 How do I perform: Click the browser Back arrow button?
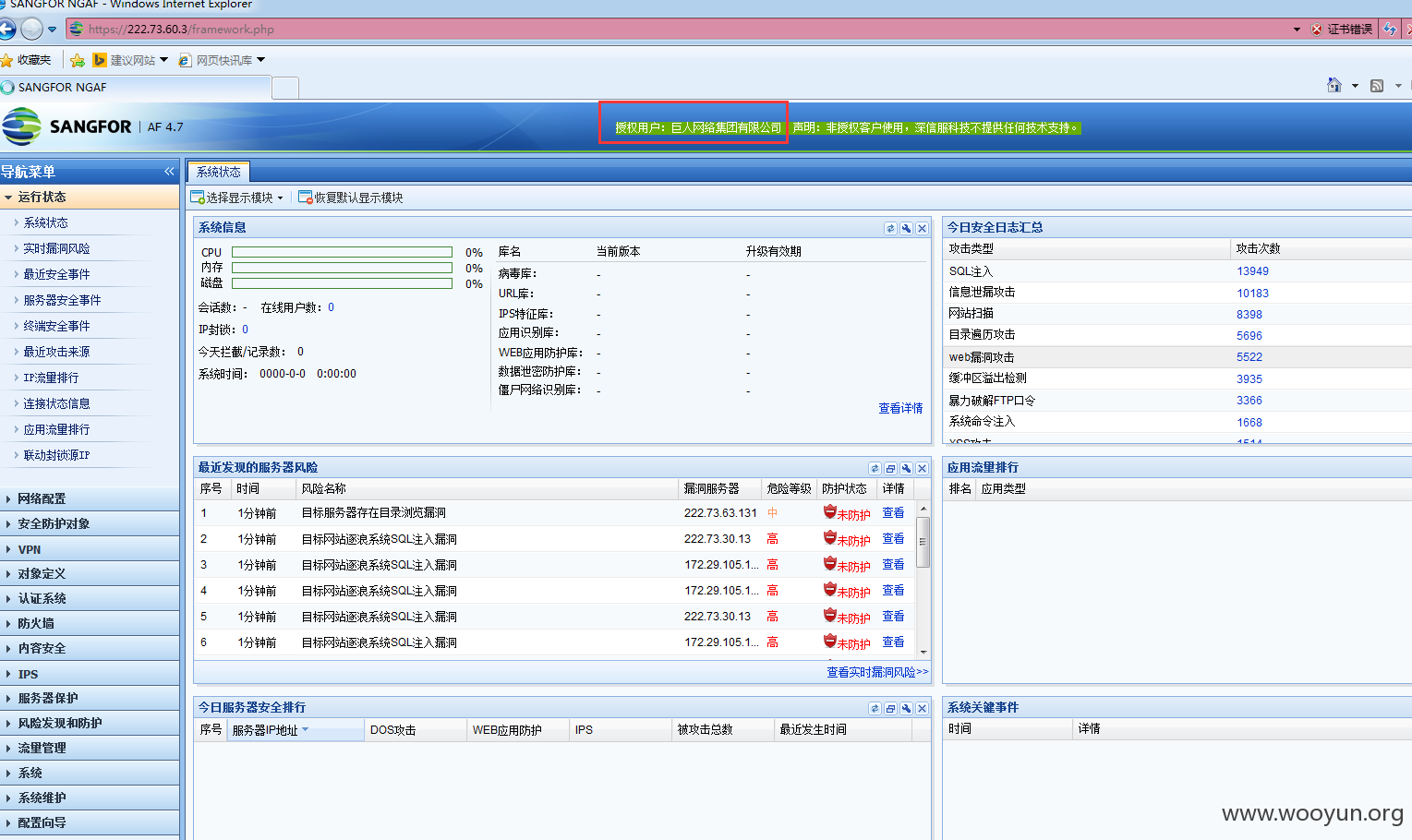7,29
